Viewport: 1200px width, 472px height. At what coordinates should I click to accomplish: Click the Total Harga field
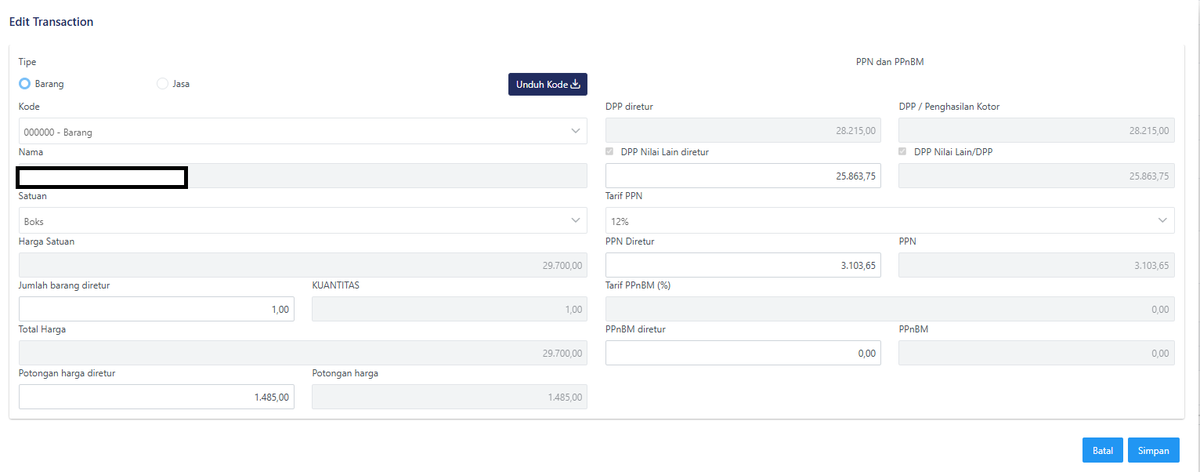coord(303,353)
